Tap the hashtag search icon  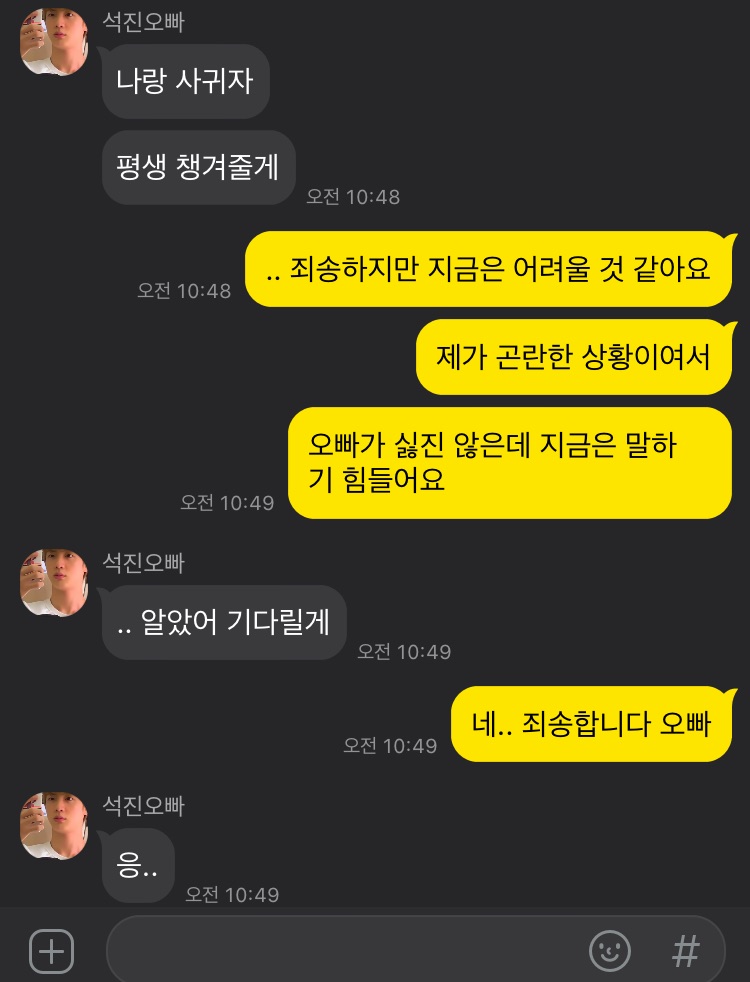pos(685,951)
